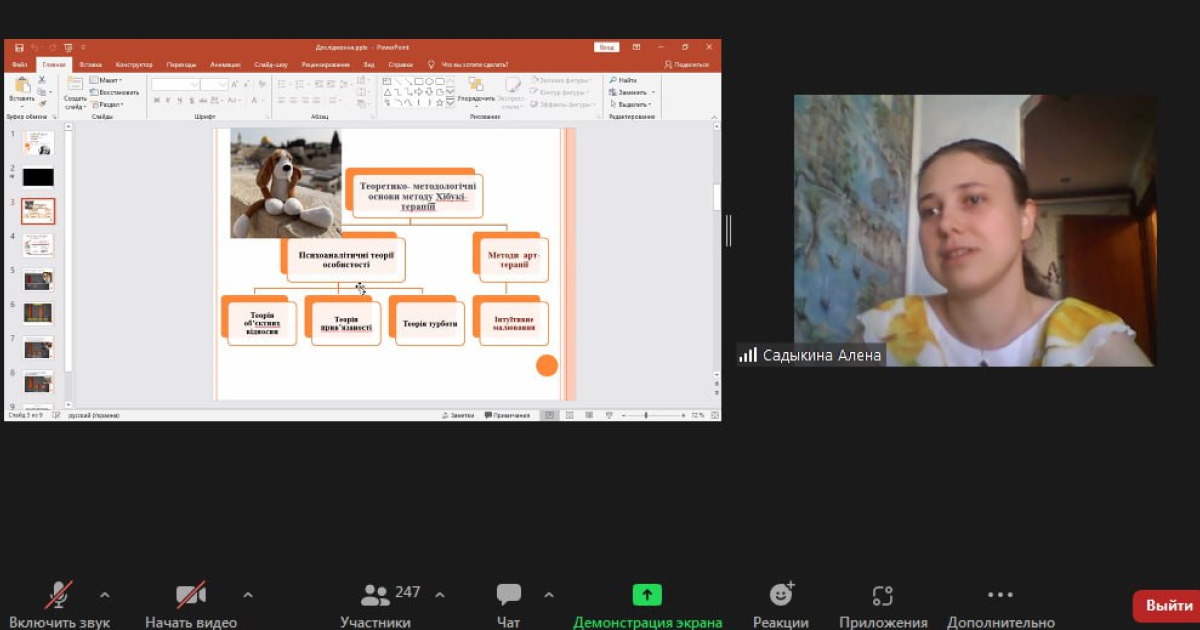
Task: Click green Демонстрация экрана share icon
Action: click(647, 595)
